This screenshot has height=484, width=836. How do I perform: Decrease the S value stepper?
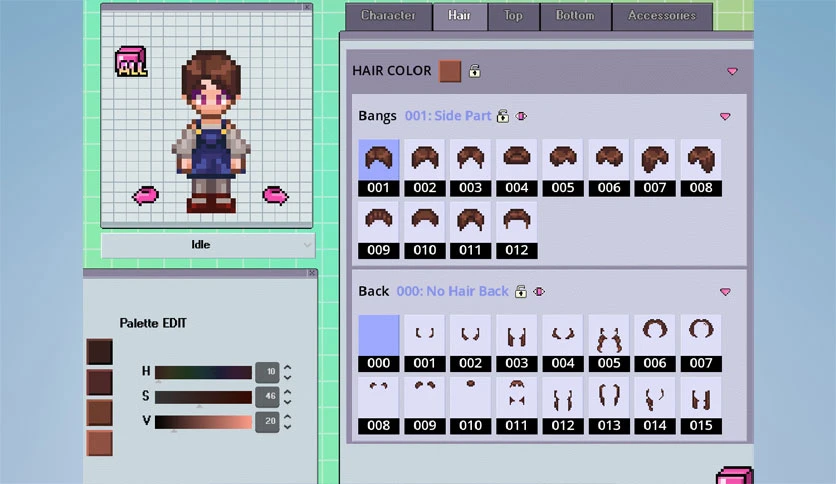pyautogui.click(x=287, y=402)
